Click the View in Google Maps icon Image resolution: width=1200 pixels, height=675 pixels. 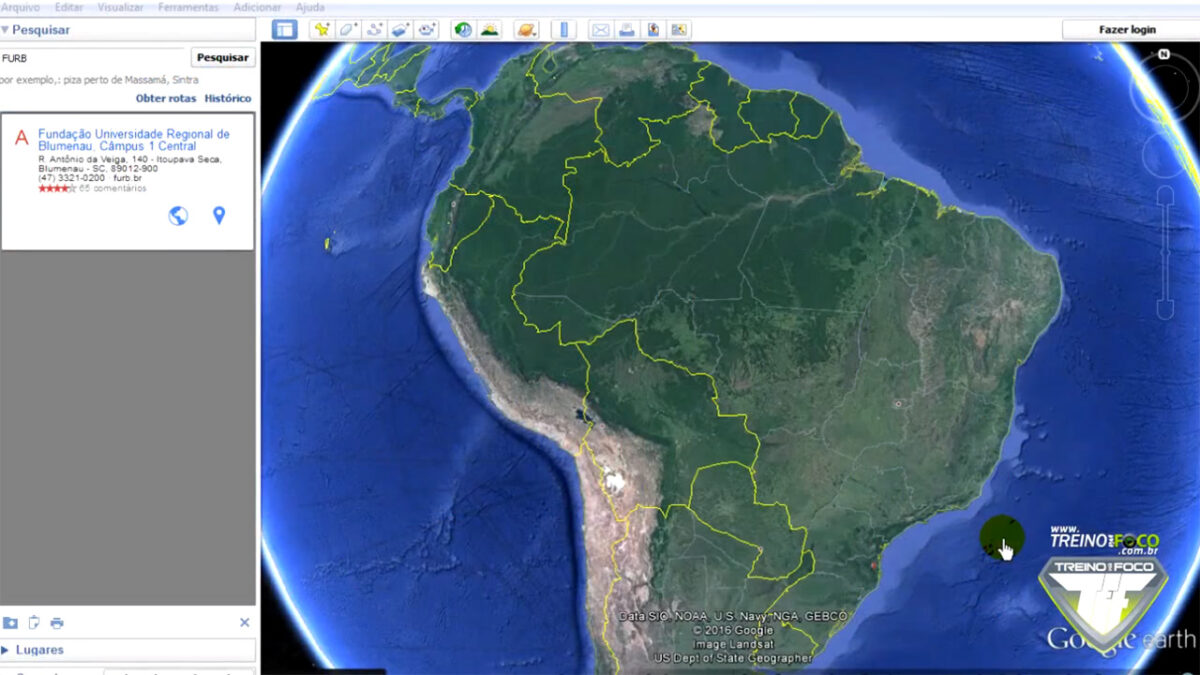pos(681,29)
